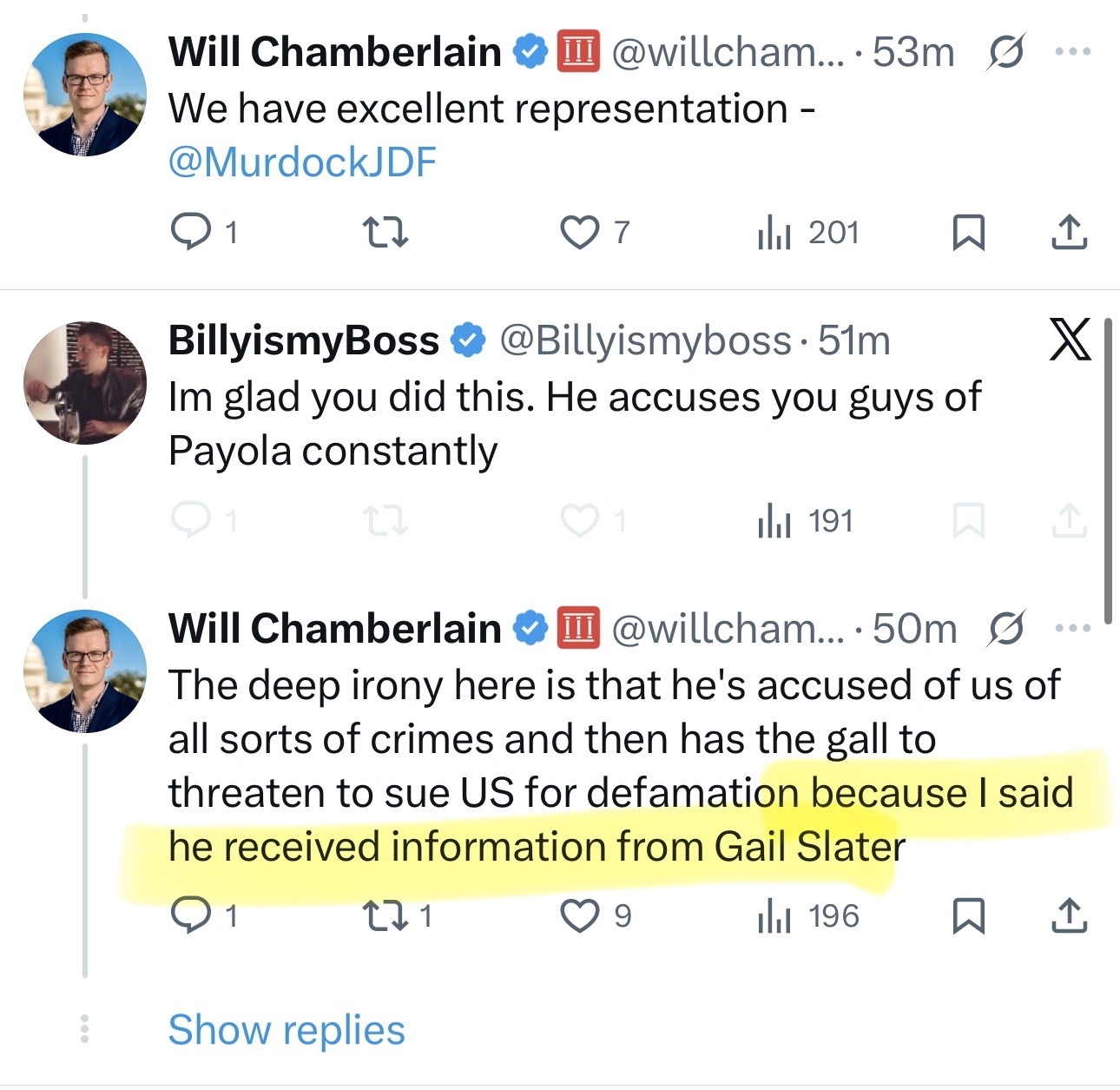The image size is (1120, 1090).
Task: Click the X logo beside BillyismyBoss reply
Action: click(1069, 339)
